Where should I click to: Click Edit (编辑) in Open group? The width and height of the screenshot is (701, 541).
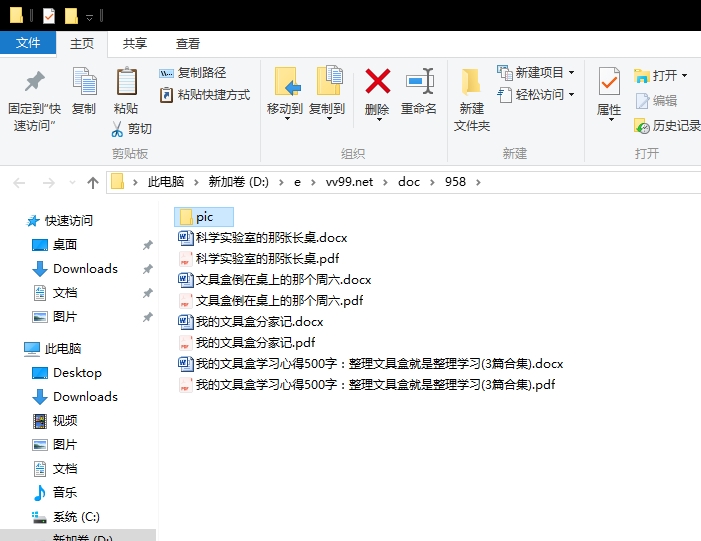656,101
